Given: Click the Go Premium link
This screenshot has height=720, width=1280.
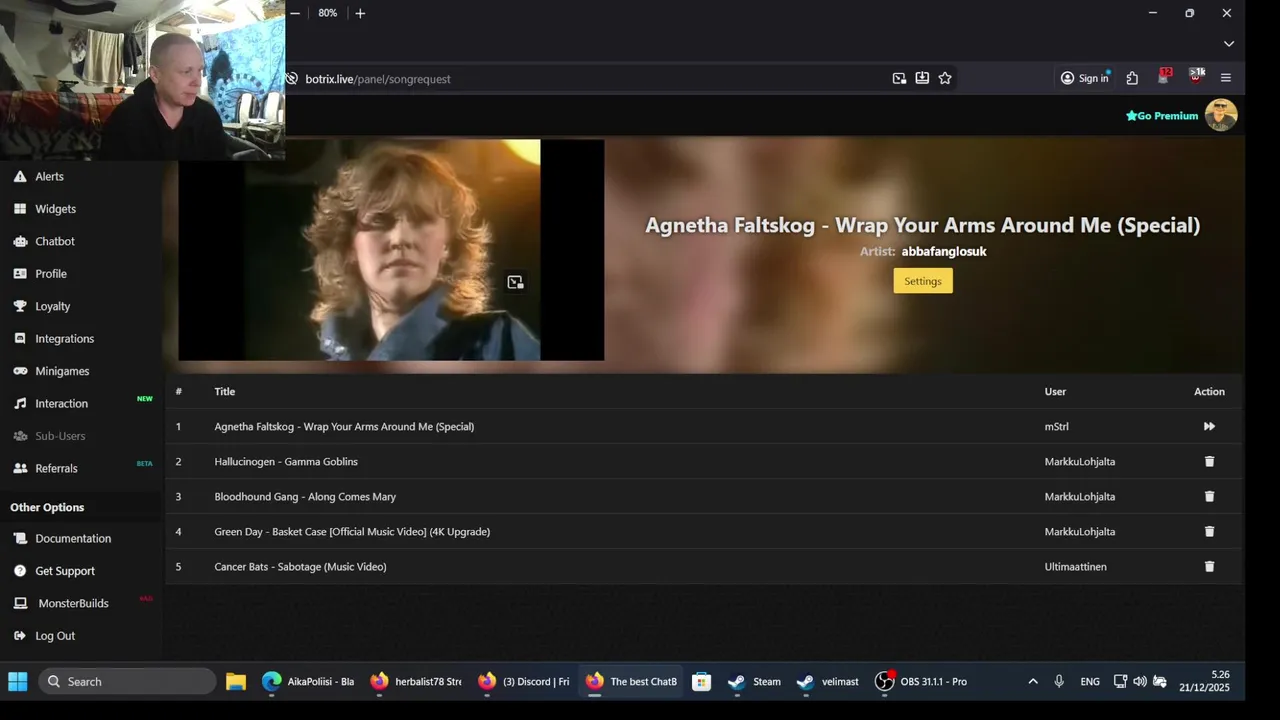Looking at the screenshot, I should pyautogui.click(x=1162, y=115).
